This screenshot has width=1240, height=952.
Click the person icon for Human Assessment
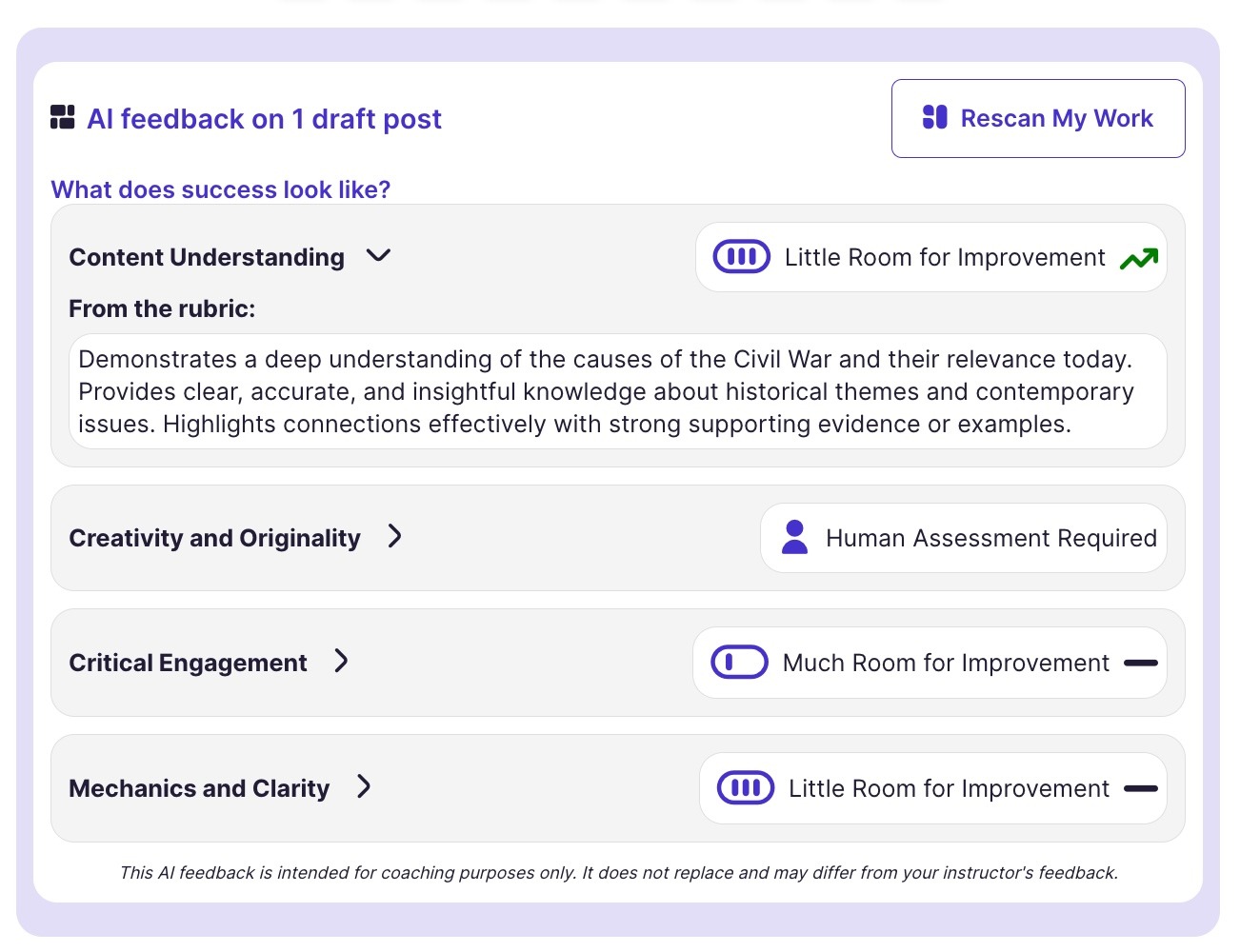(794, 538)
